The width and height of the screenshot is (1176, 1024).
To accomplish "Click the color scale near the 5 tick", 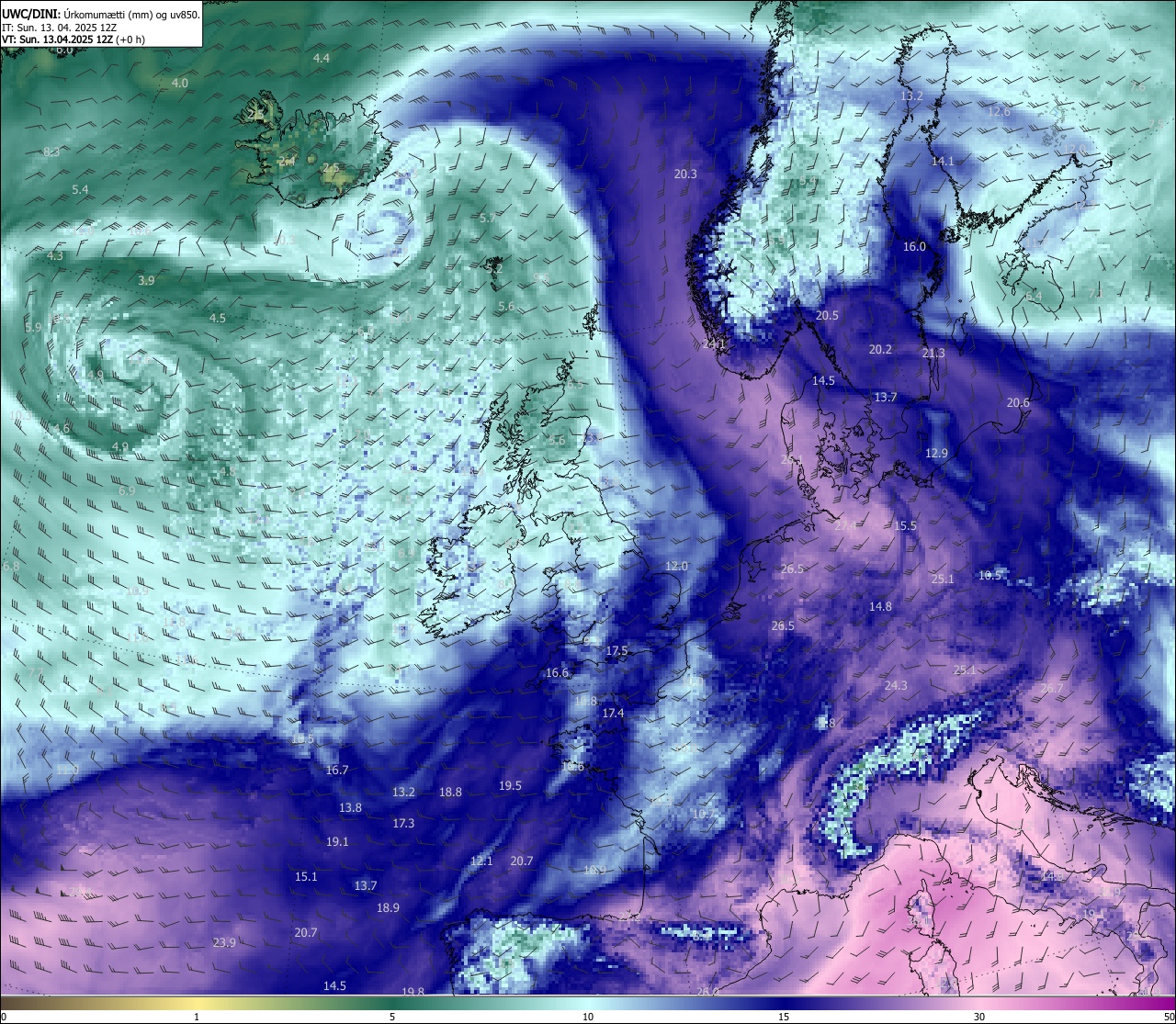I will pos(392,1003).
